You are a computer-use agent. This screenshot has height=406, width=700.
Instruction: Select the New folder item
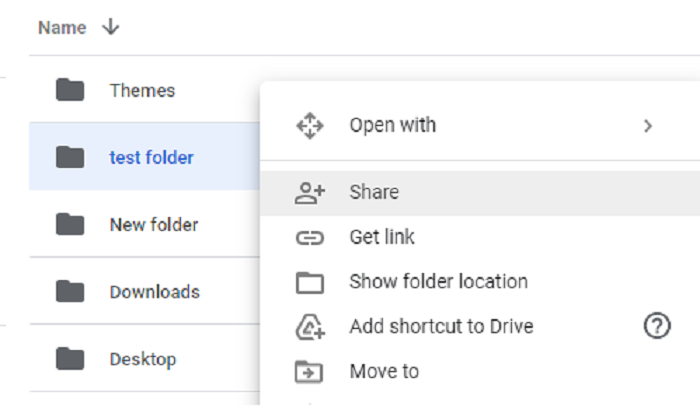154,225
